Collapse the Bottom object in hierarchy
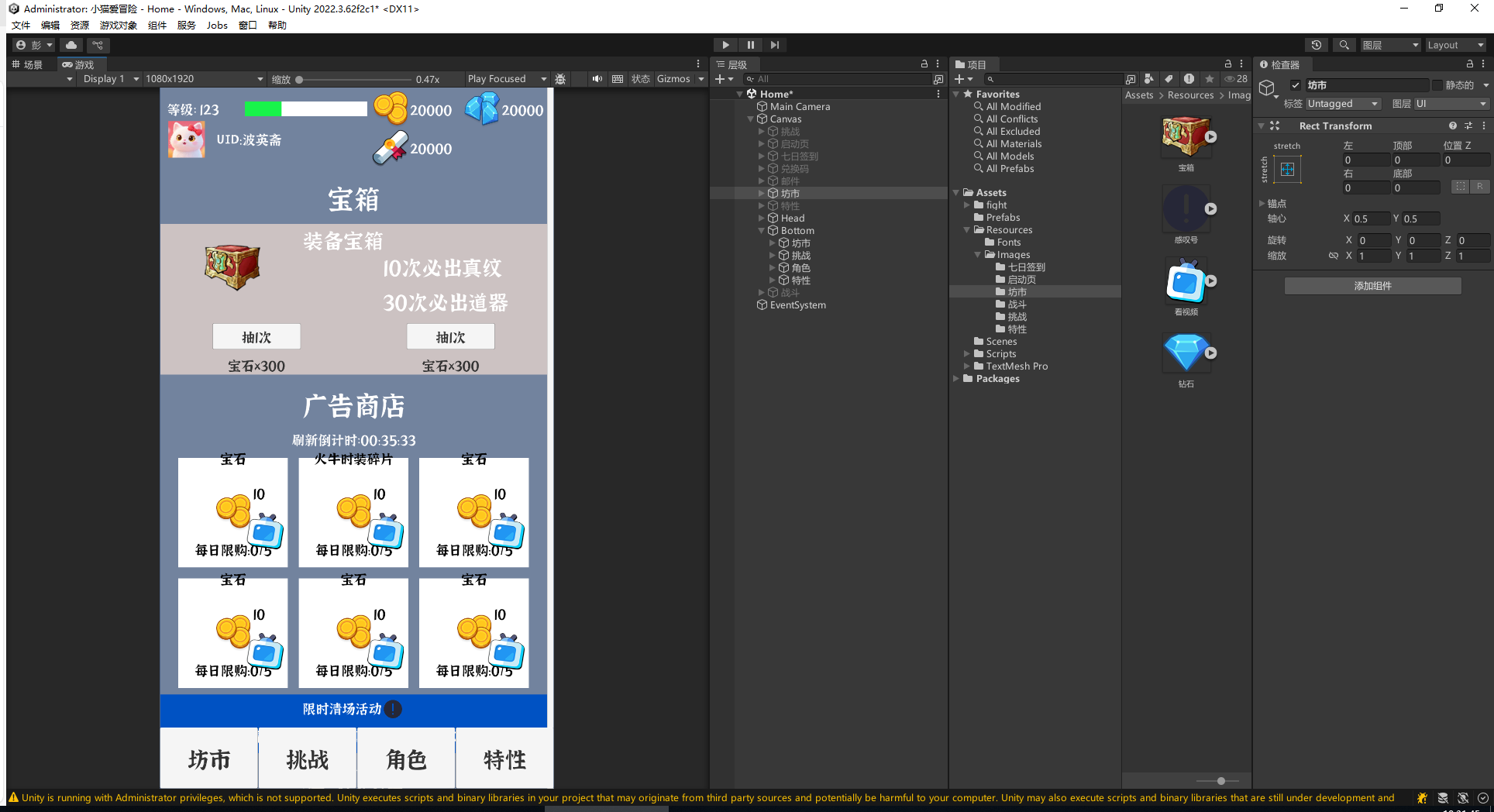This screenshot has width=1494, height=812. point(762,231)
